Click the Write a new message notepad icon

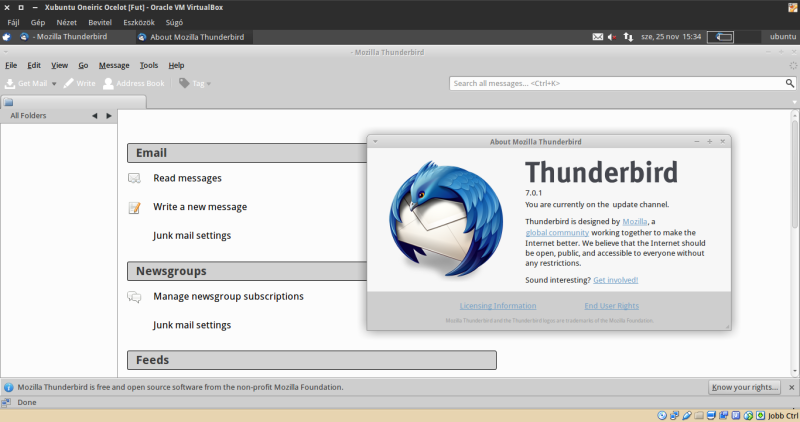pos(134,207)
